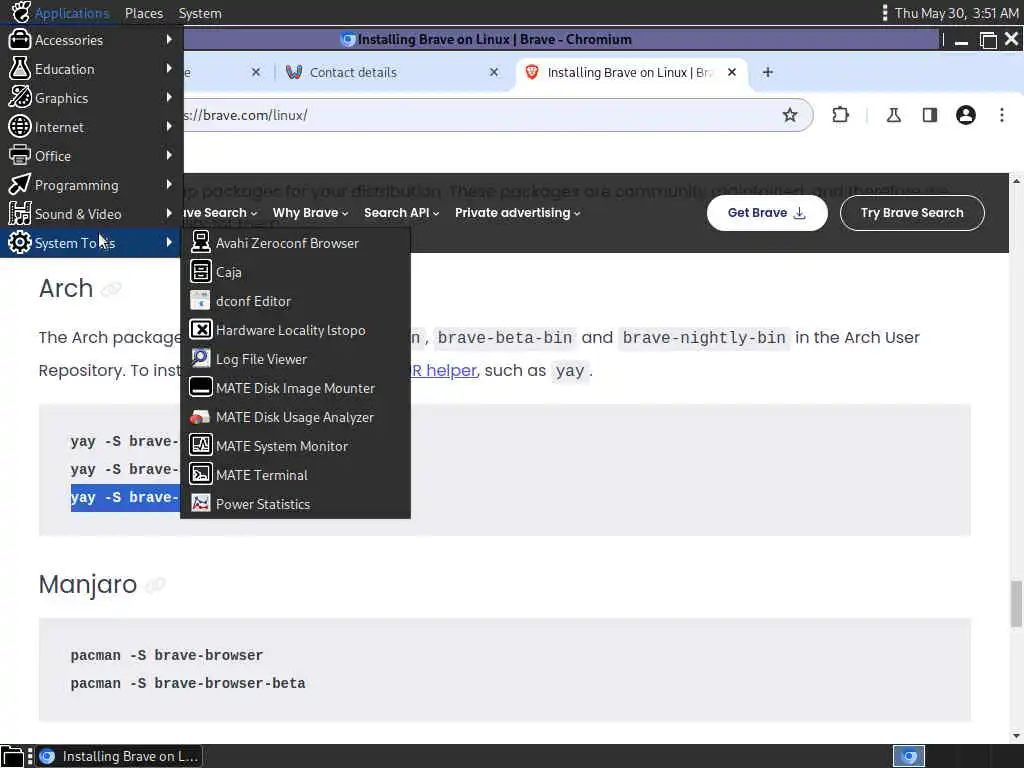Launch Hardware Locality lstopo
The height and width of the screenshot is (768, 1024).
coord(295,330)
